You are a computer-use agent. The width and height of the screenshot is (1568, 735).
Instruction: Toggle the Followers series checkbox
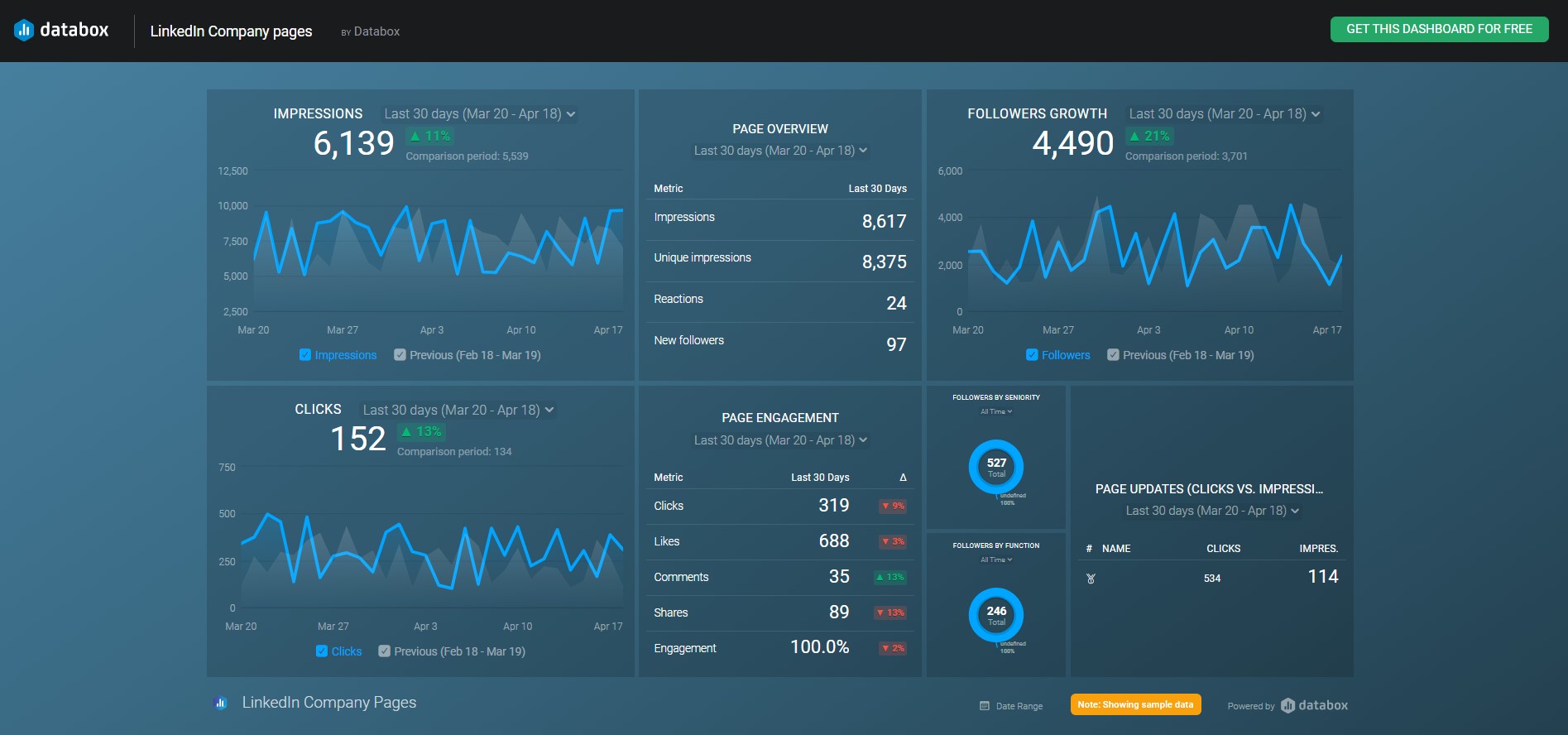point(1032,355)
